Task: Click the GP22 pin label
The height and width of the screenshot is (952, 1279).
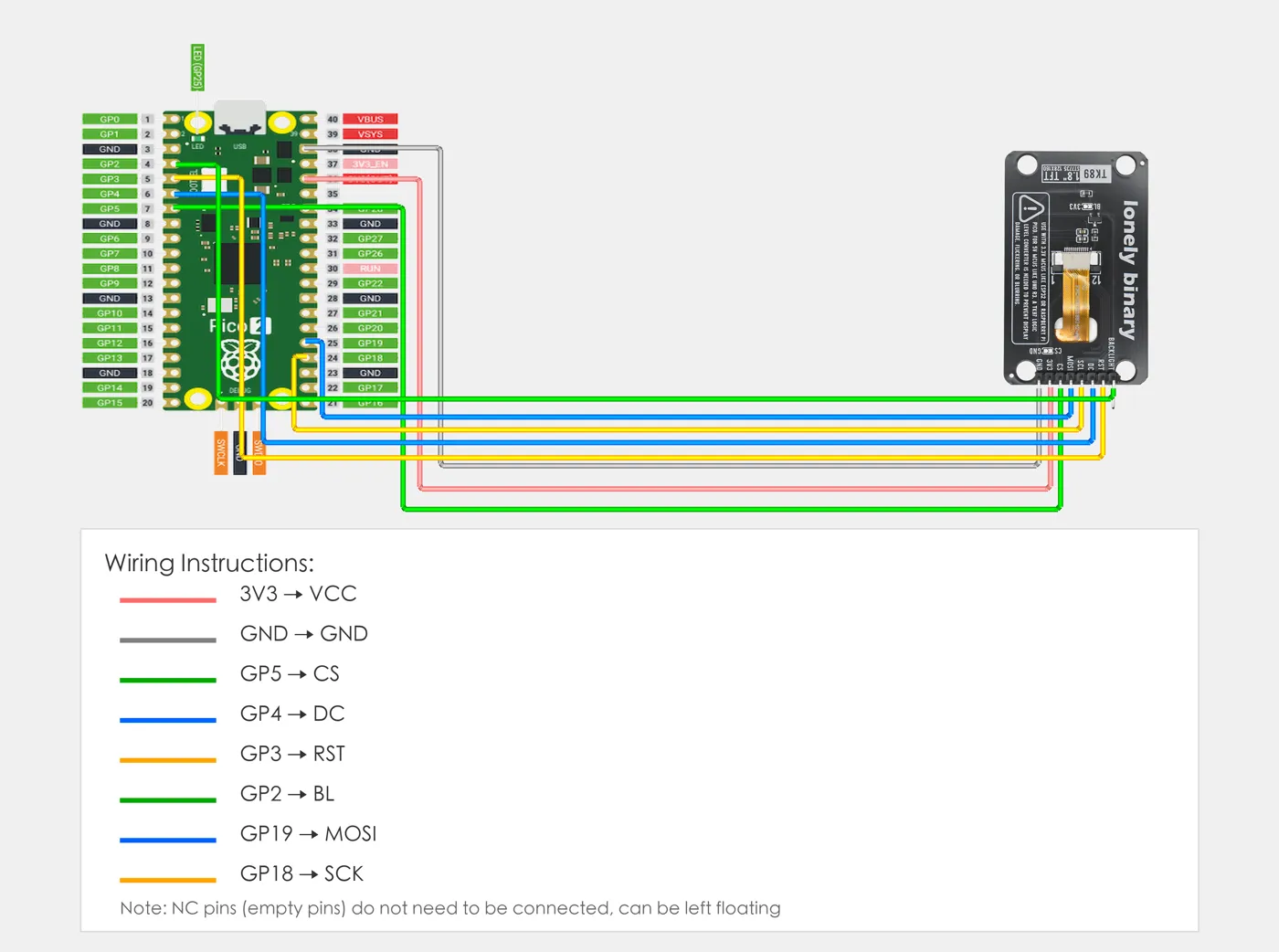Action: click(x=370, y=283)
